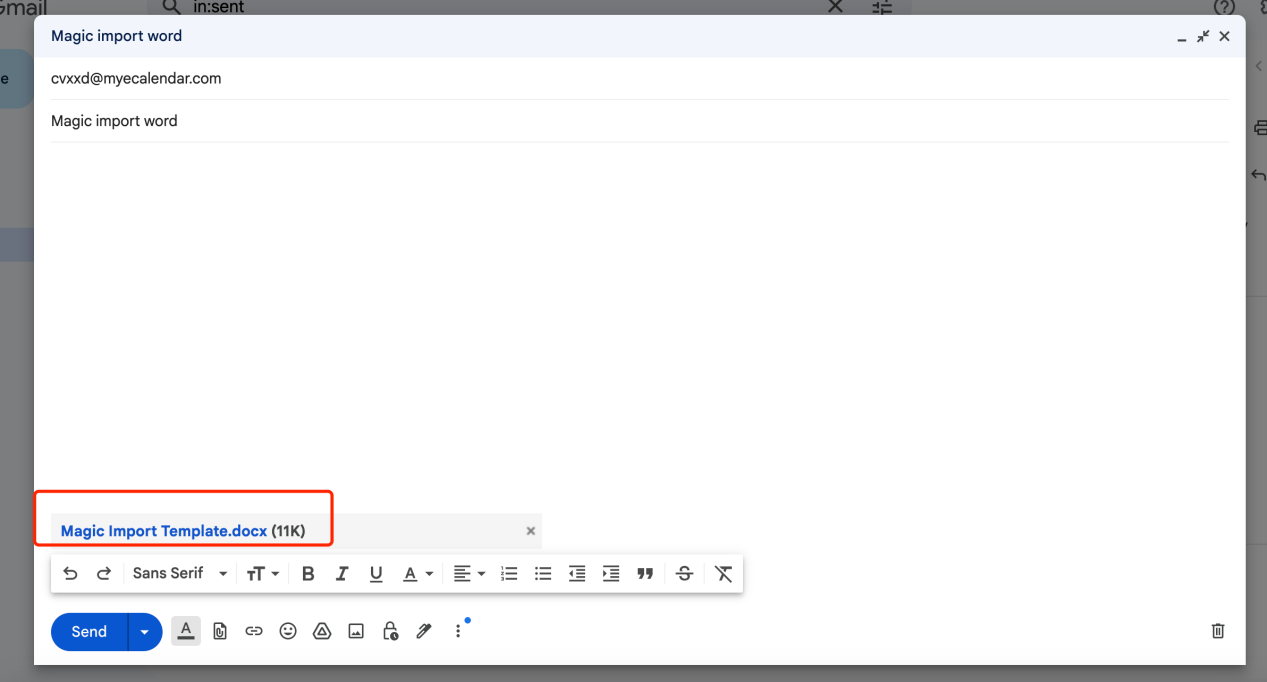
Task: Open the emoji picker
Action: tap(288, 631)
